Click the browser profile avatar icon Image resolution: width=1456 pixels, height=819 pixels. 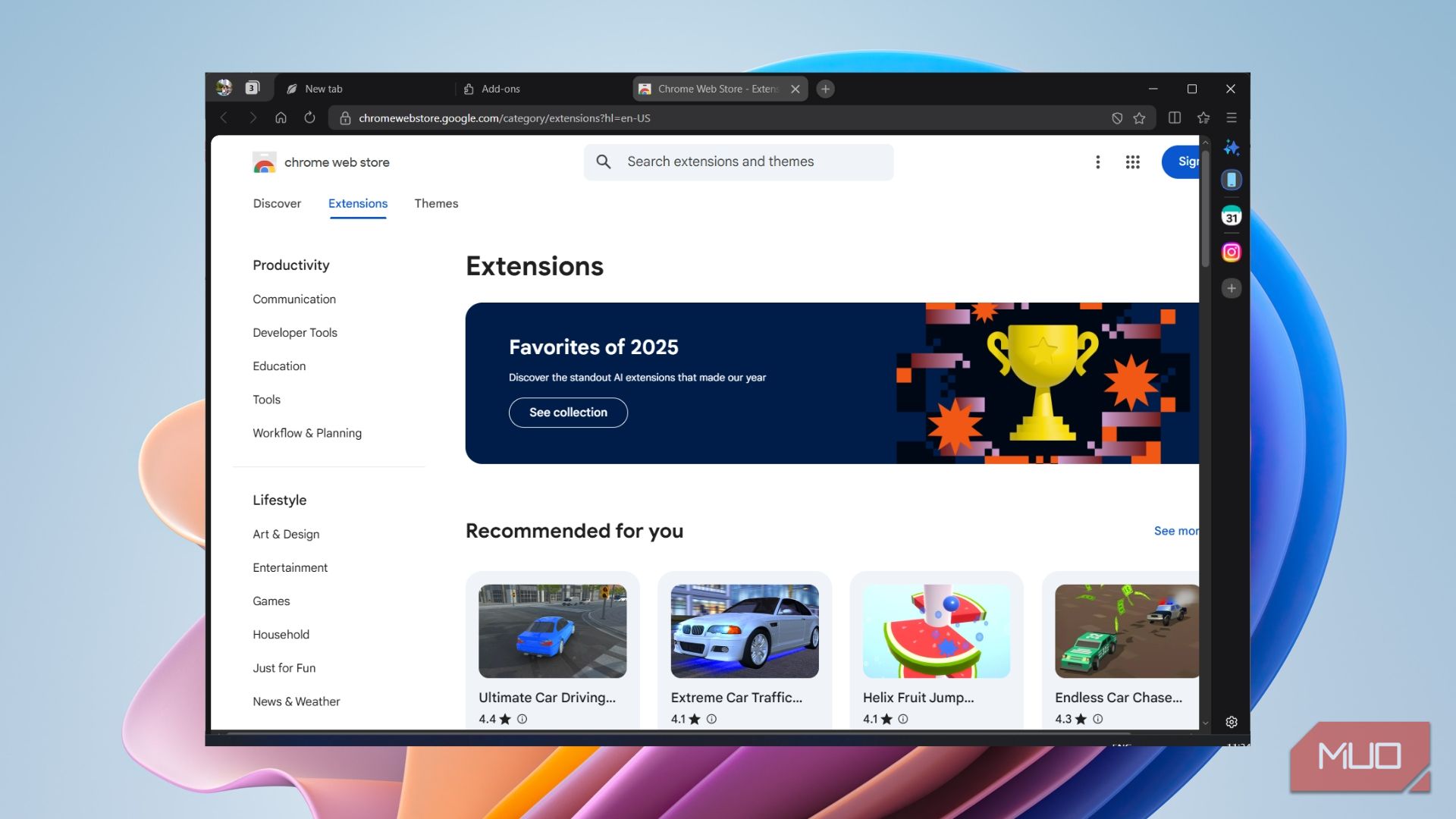point(224,88)
